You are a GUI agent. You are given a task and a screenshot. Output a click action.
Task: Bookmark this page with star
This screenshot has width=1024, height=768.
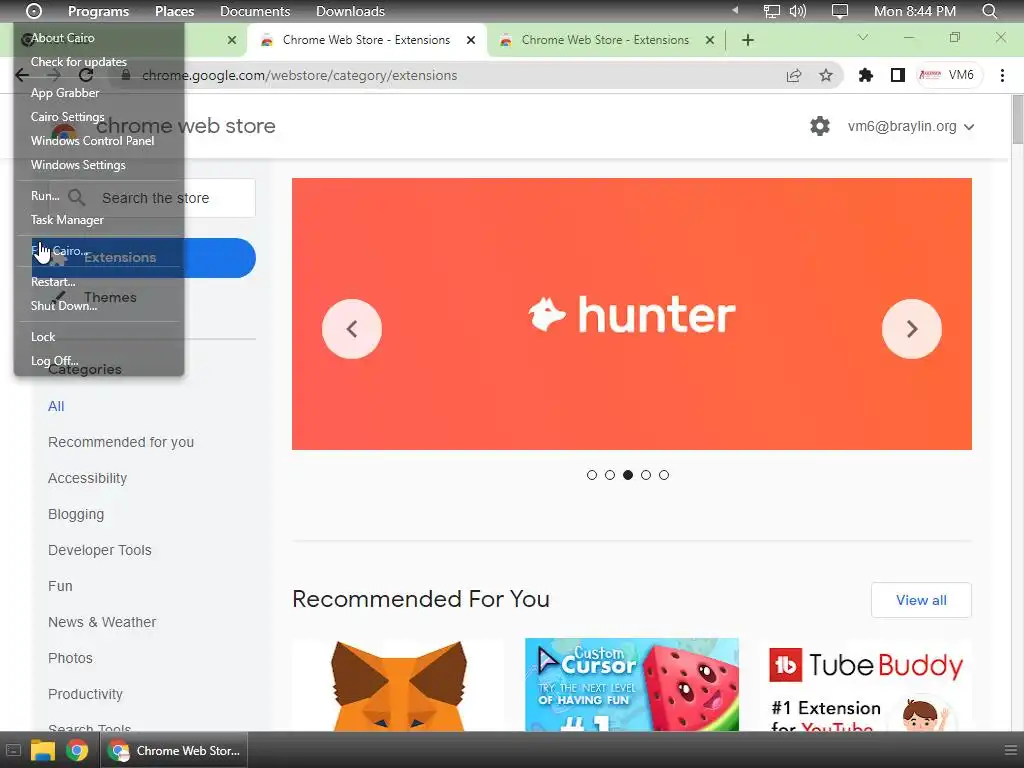coord(826,76)
